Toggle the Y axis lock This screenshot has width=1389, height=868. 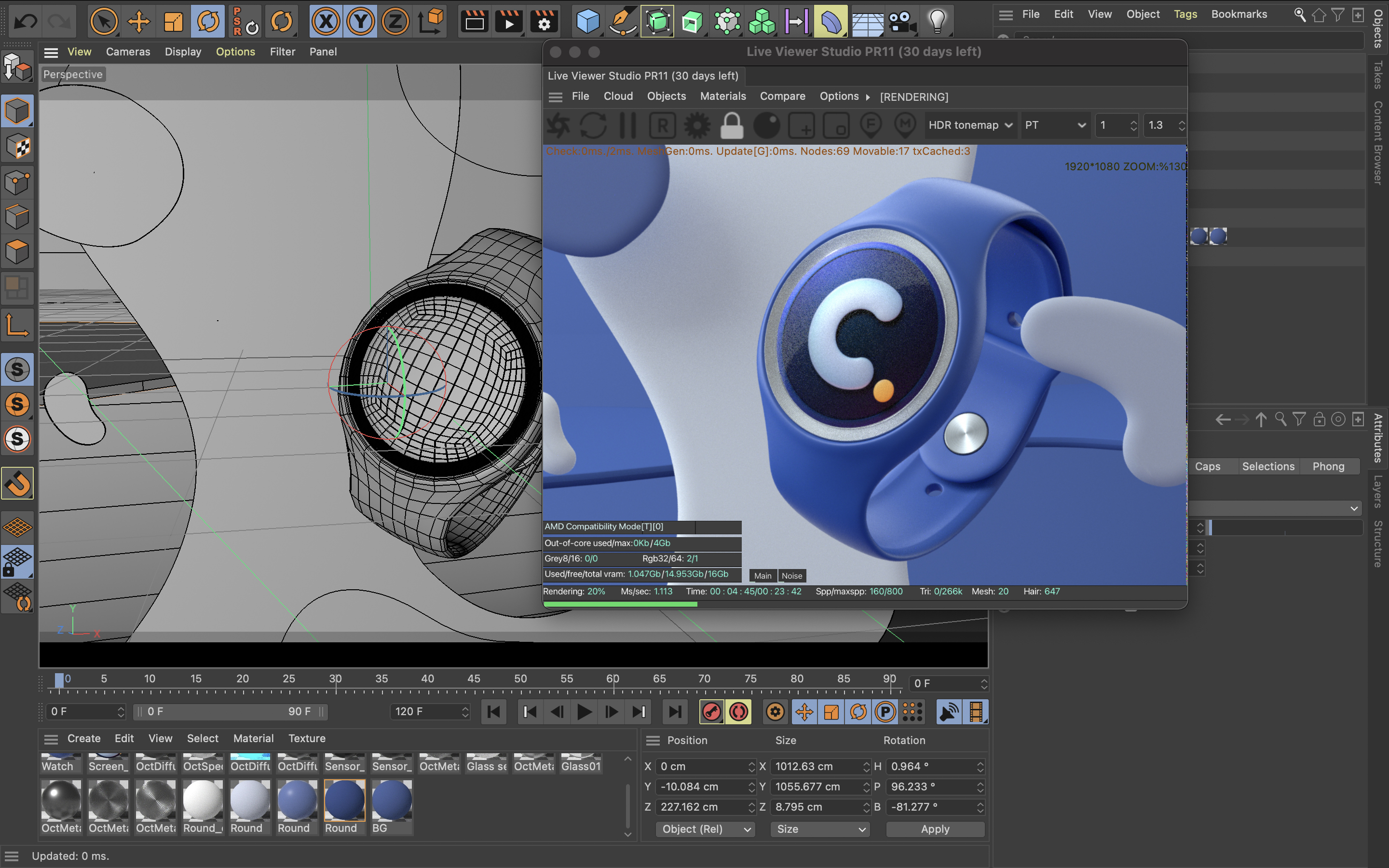360,22
